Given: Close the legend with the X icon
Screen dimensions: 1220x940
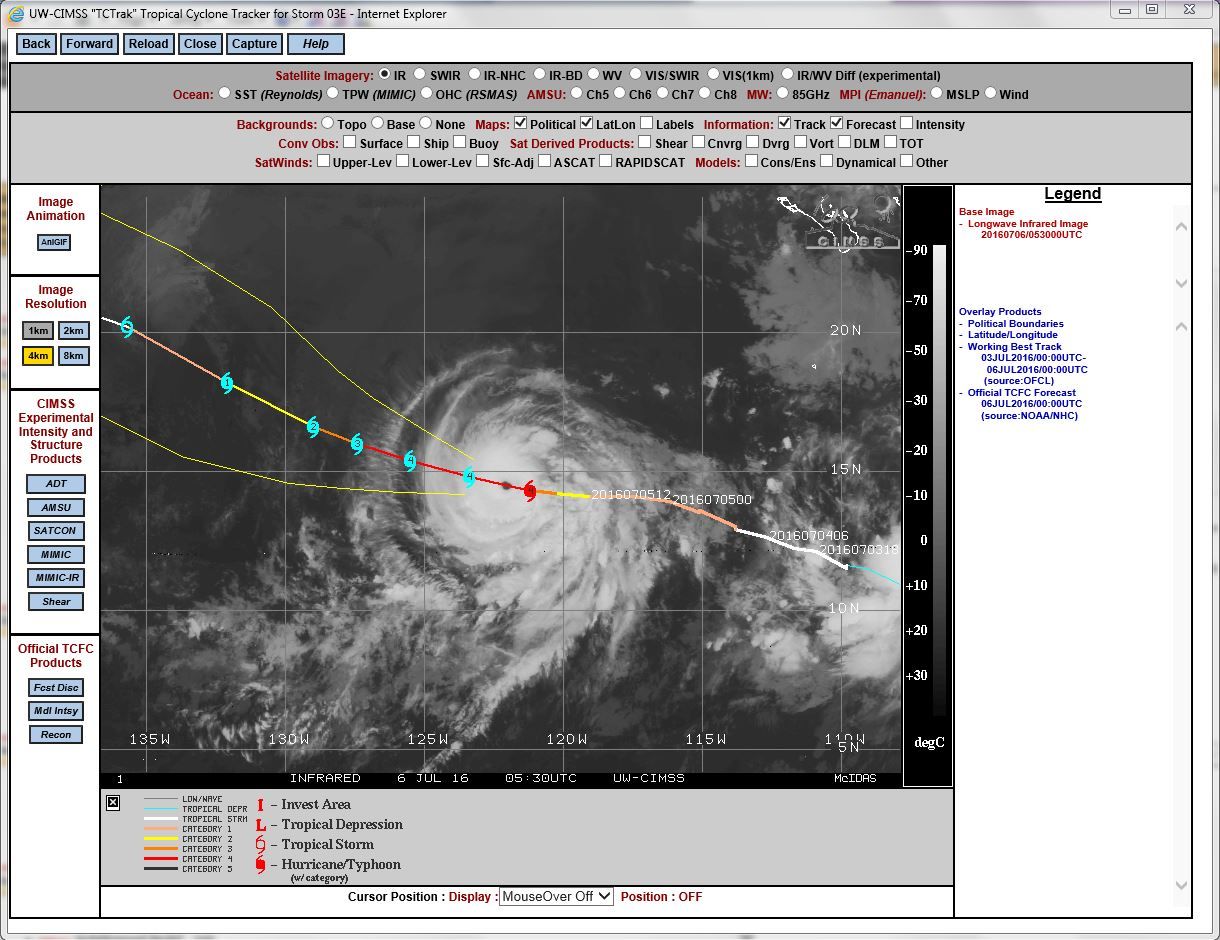Looking at the screenshot, I should pyautogui.click(x=113, y=802).
